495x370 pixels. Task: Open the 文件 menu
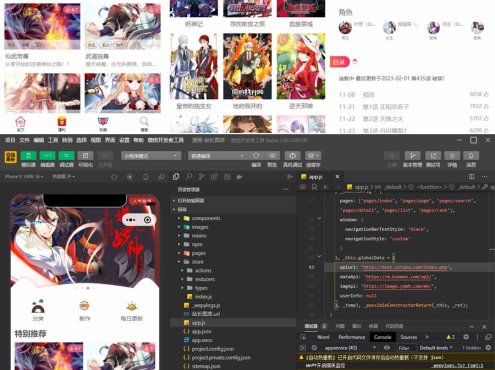click(24, 140)
